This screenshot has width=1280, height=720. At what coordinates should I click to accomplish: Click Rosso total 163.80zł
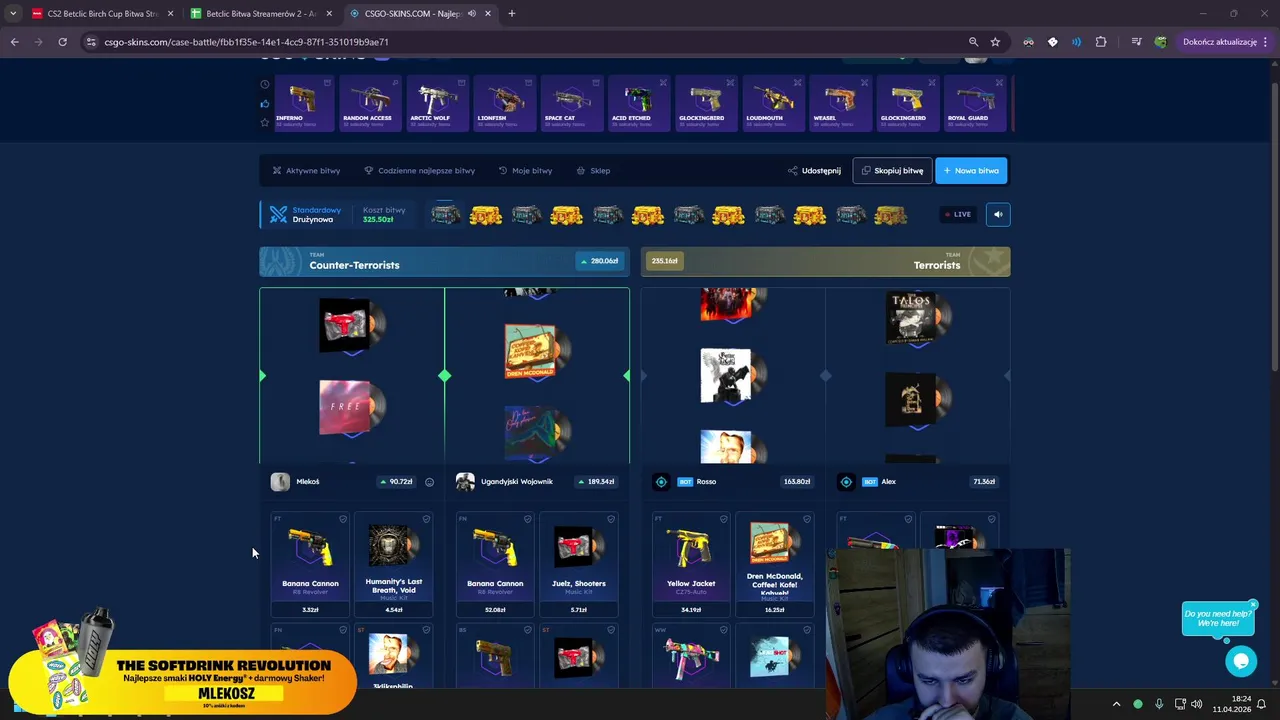[x=797, y=482]
